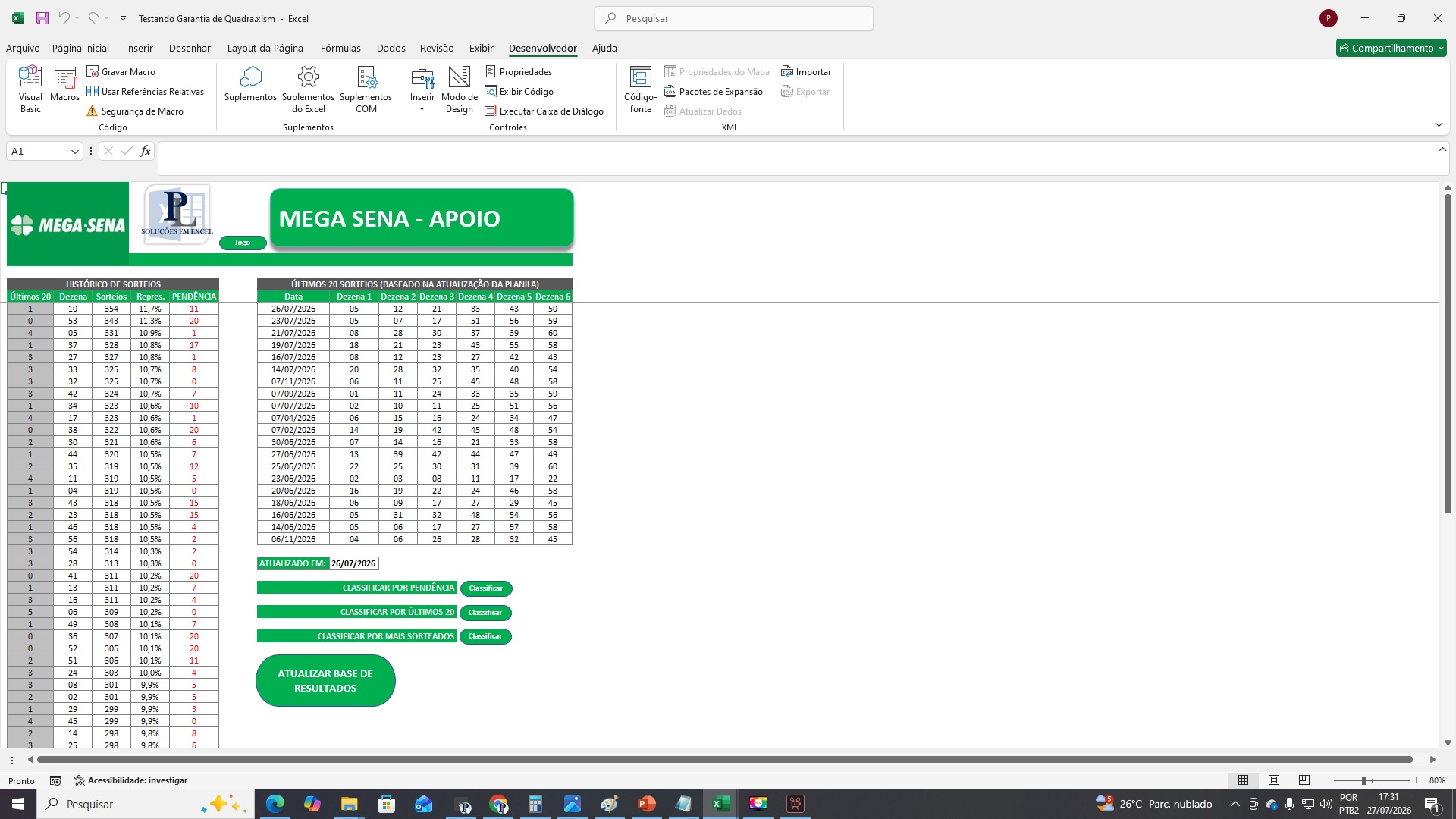Viewport: 1456px width, 819px height.
Task: Click ATUALIZAR BASE DE RESULTADOS button
Action: click(325, 680)
